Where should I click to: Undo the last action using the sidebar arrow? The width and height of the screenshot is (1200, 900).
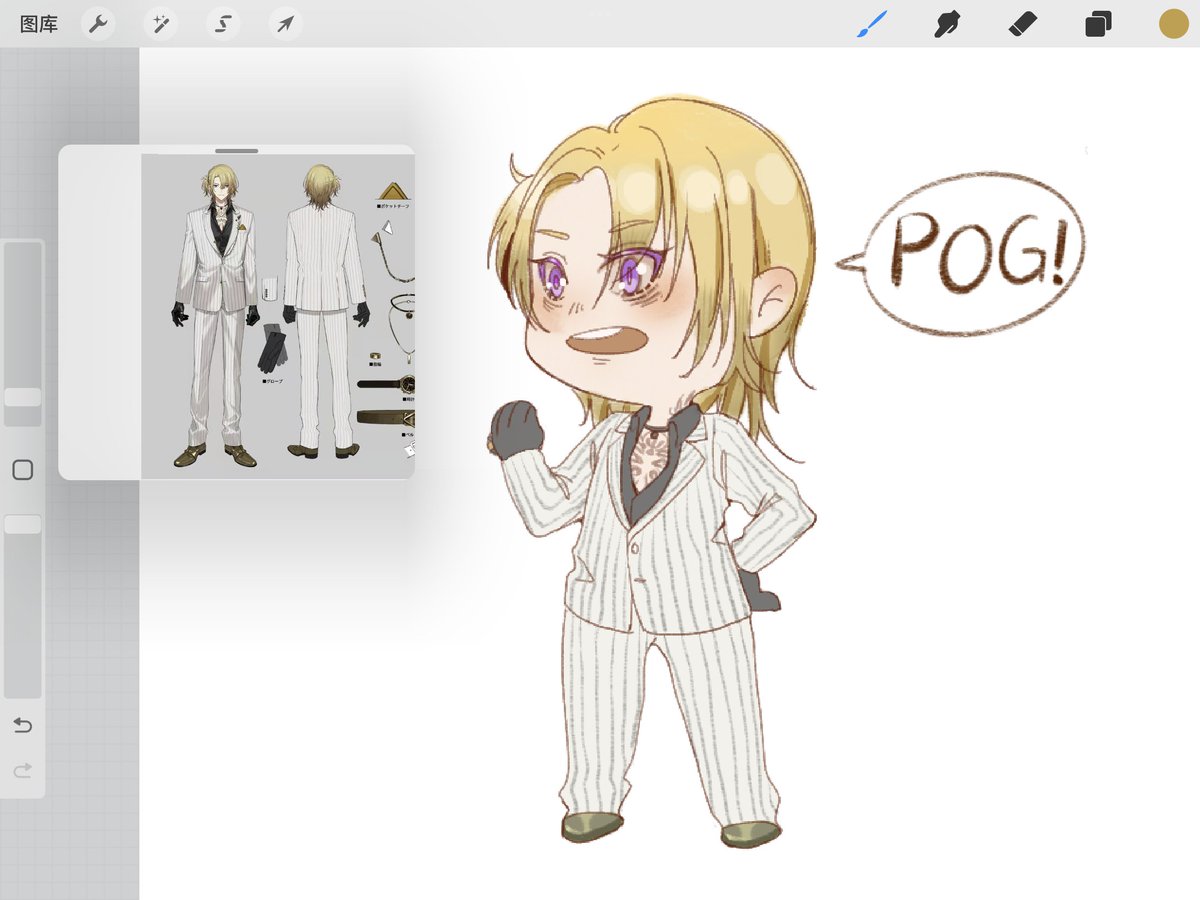pyautogui.click(x=22, y=724)
